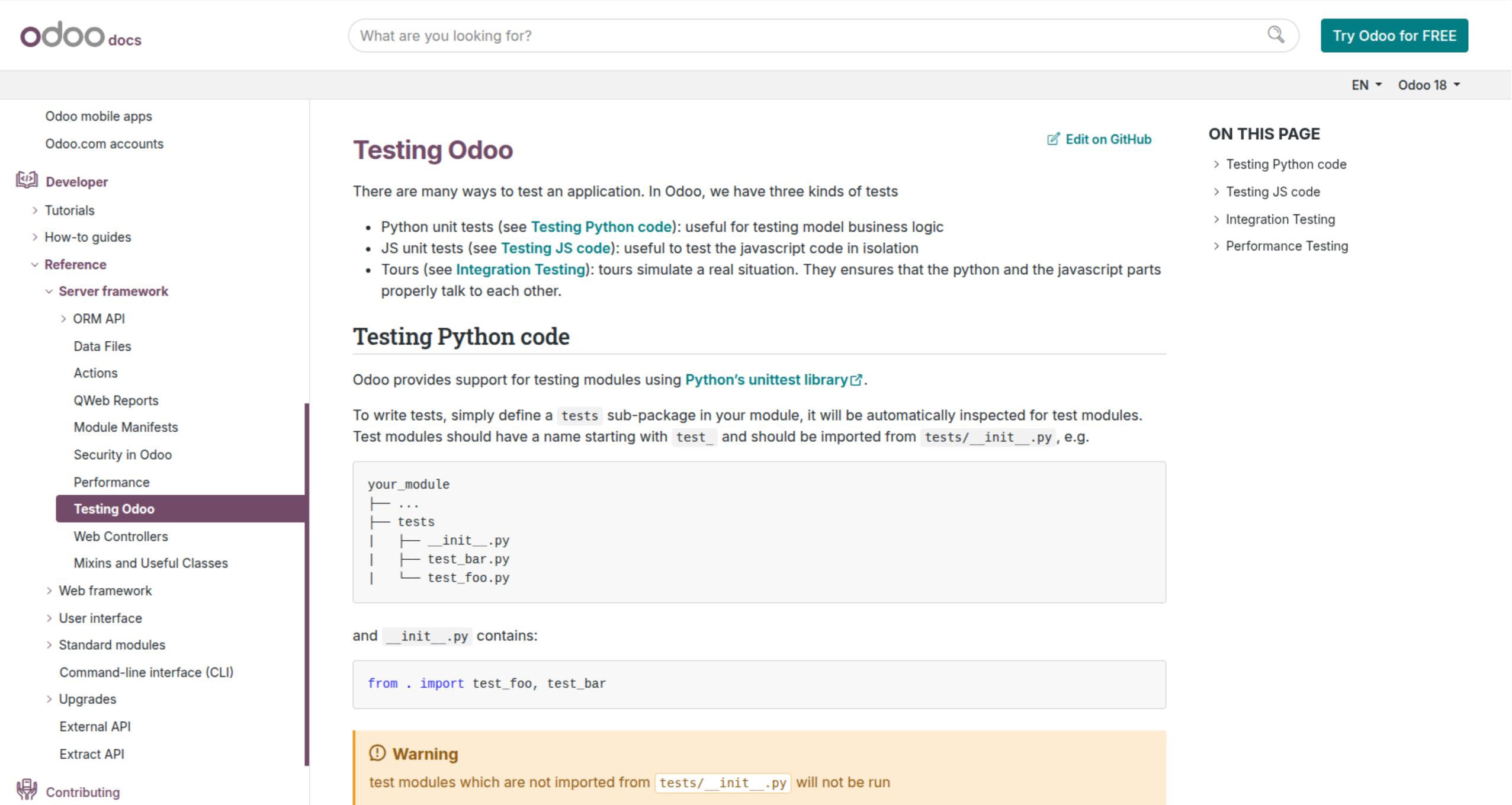Open External API page
The height and width of the screenshot is (805, 1512).
click(x=95, y=727)
